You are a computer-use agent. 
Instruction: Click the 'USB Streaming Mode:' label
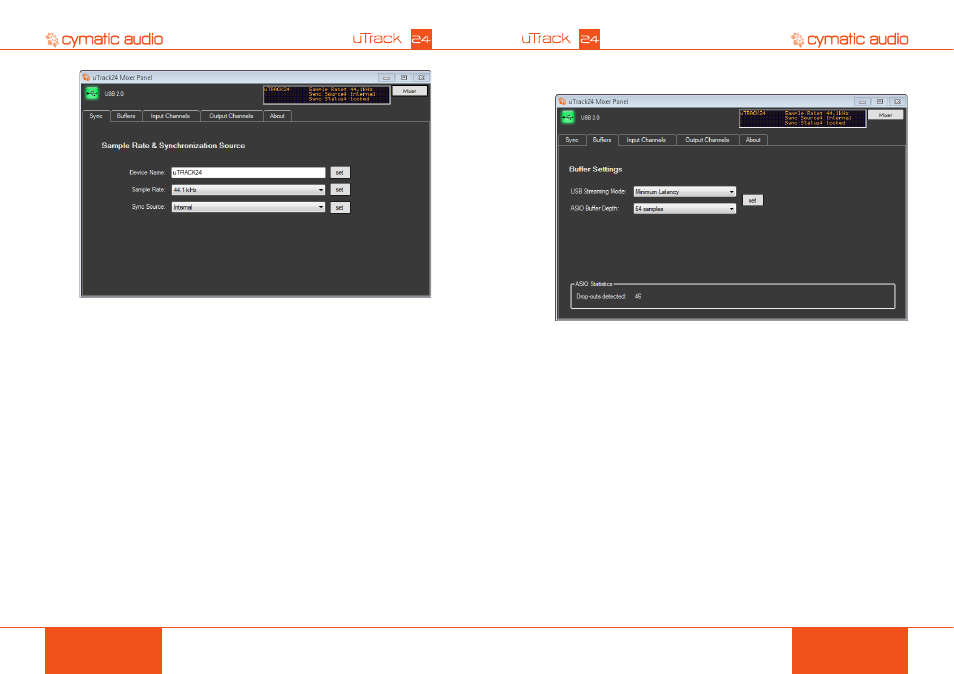598,192
